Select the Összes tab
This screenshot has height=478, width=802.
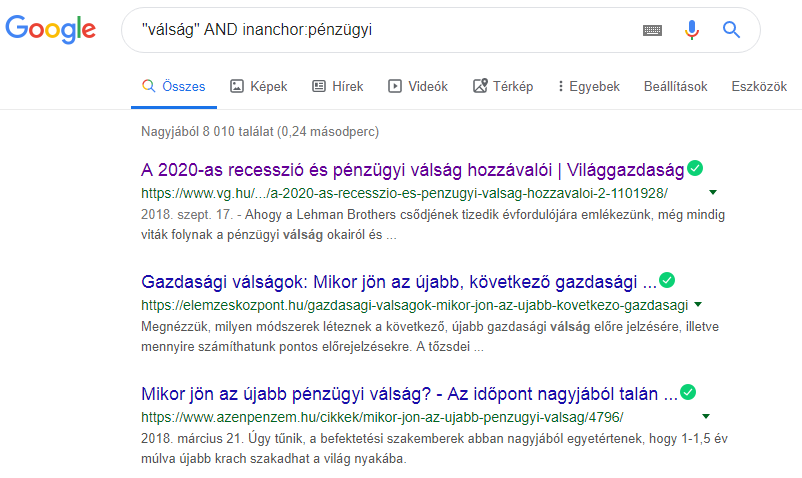tap(174, 86)
